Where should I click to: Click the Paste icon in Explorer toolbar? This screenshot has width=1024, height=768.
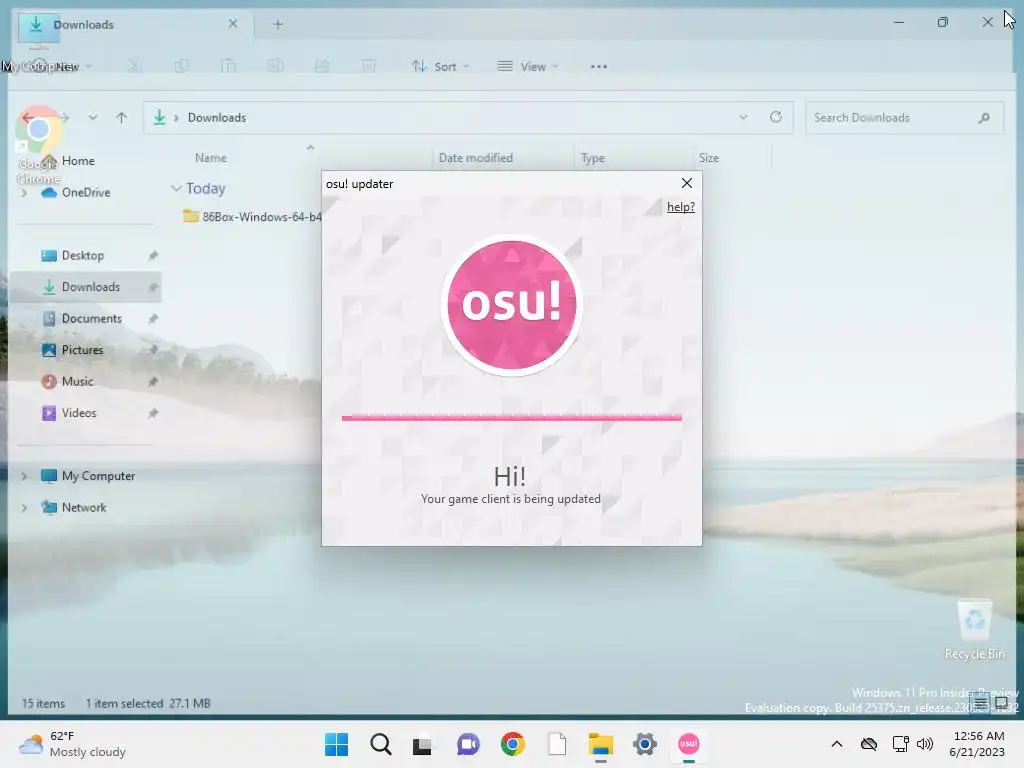[228, 66]
